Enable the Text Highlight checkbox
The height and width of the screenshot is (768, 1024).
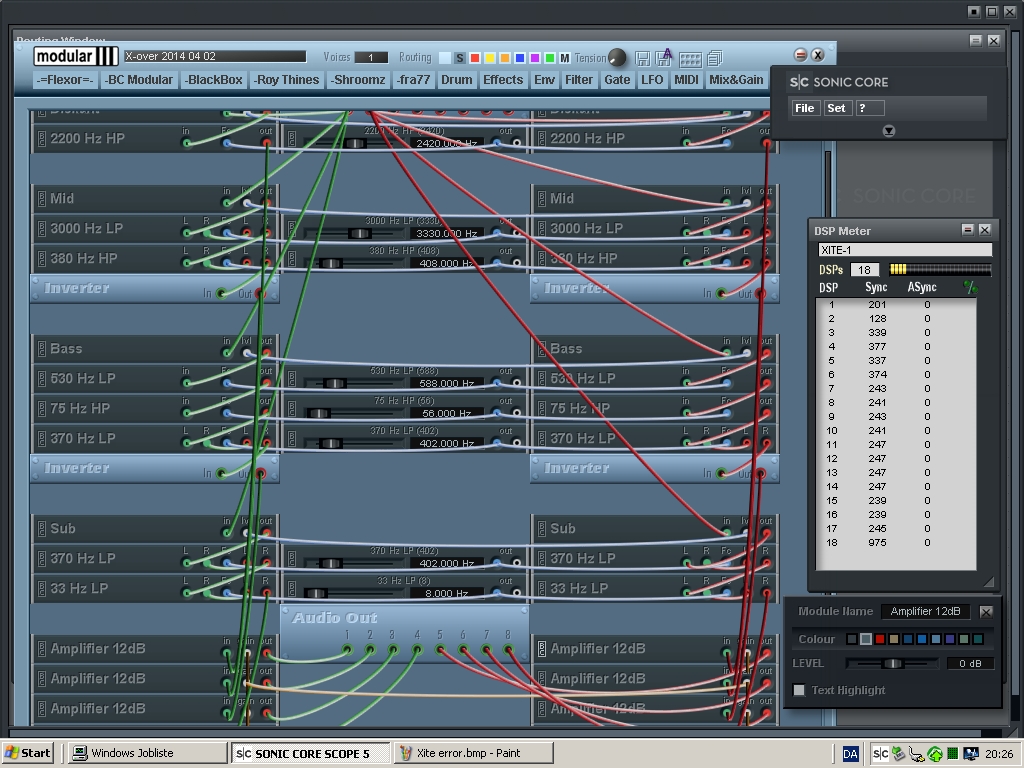[x=799, y=690]
